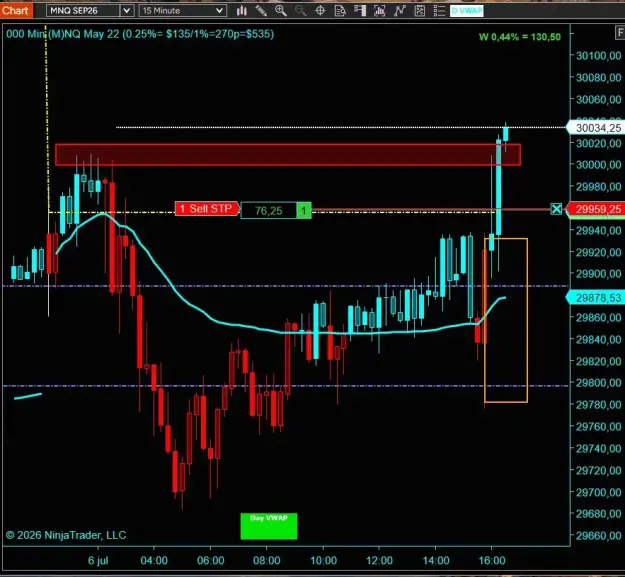The height and width of the screenshot is (577, 625).
Task: Select the red resistance zone rectangle
Action: [288, 155]
